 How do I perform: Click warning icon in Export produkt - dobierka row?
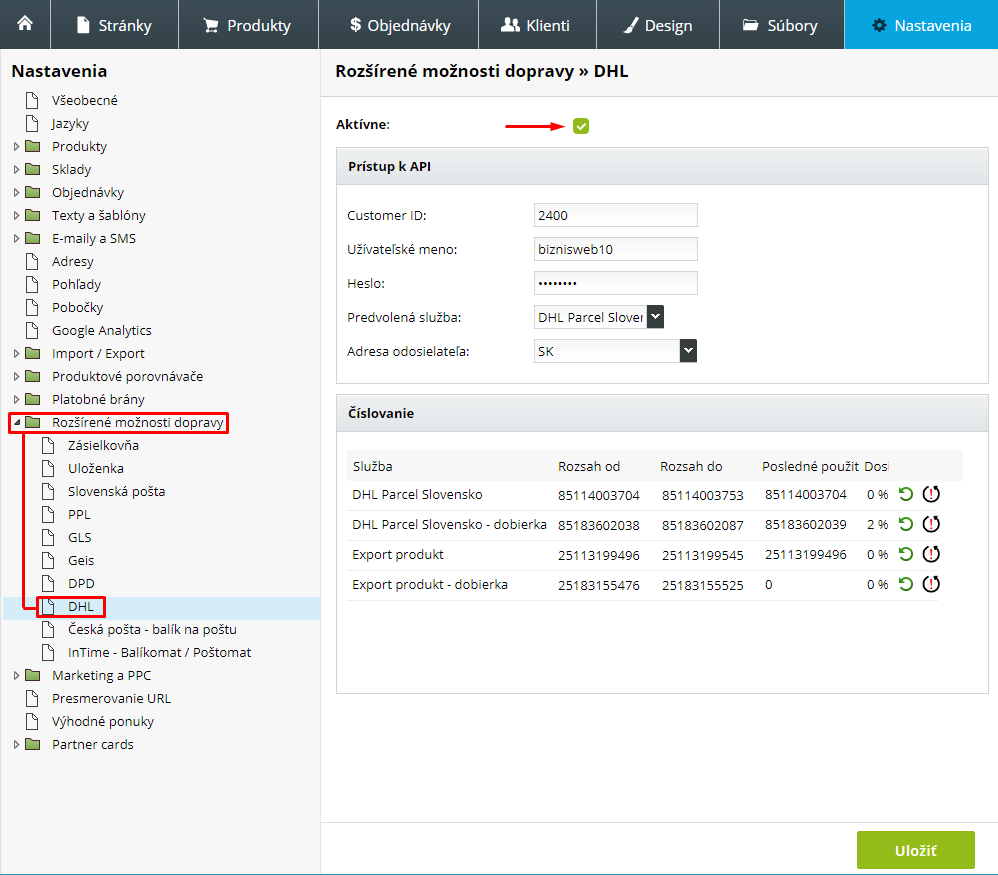(931, 584)
